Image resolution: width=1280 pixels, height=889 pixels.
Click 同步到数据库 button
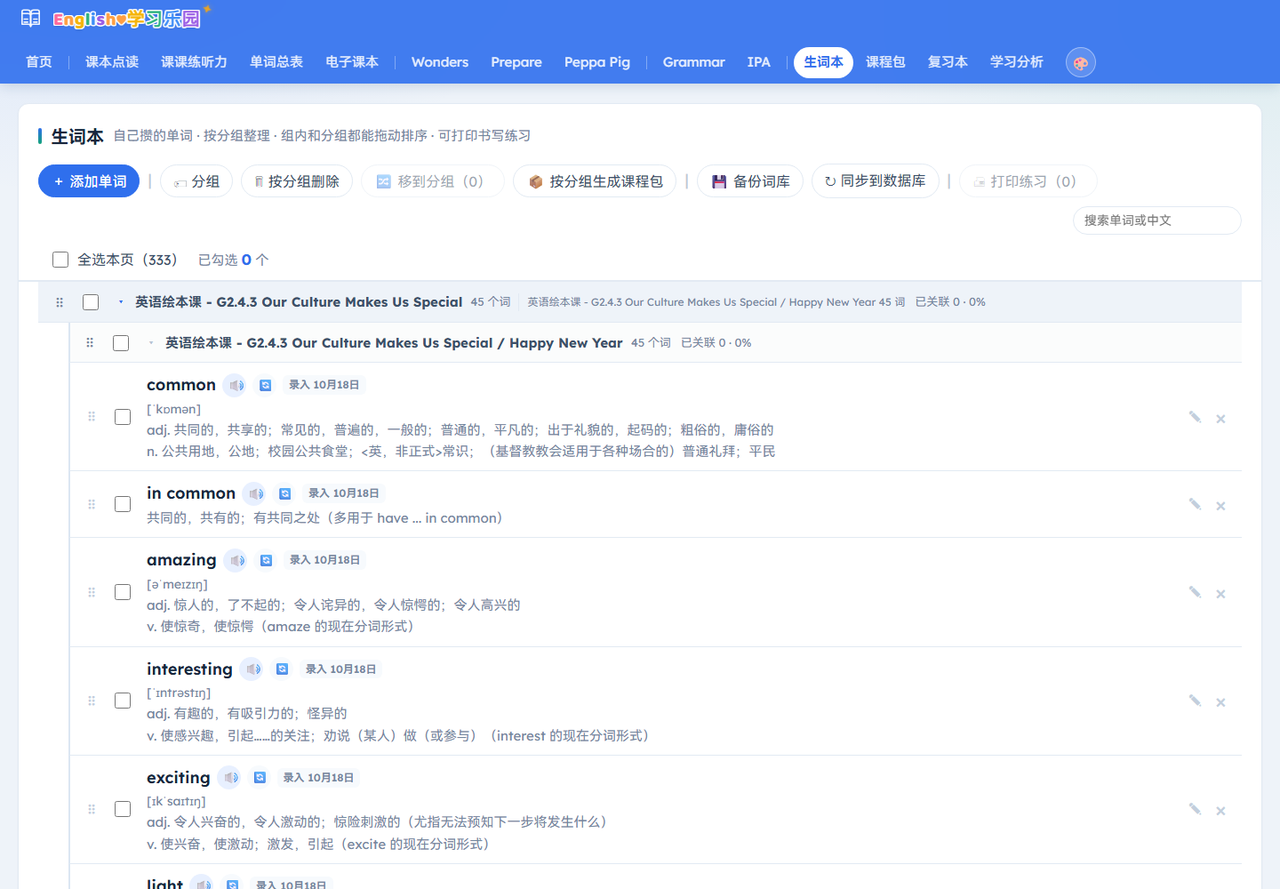(875, 181)
